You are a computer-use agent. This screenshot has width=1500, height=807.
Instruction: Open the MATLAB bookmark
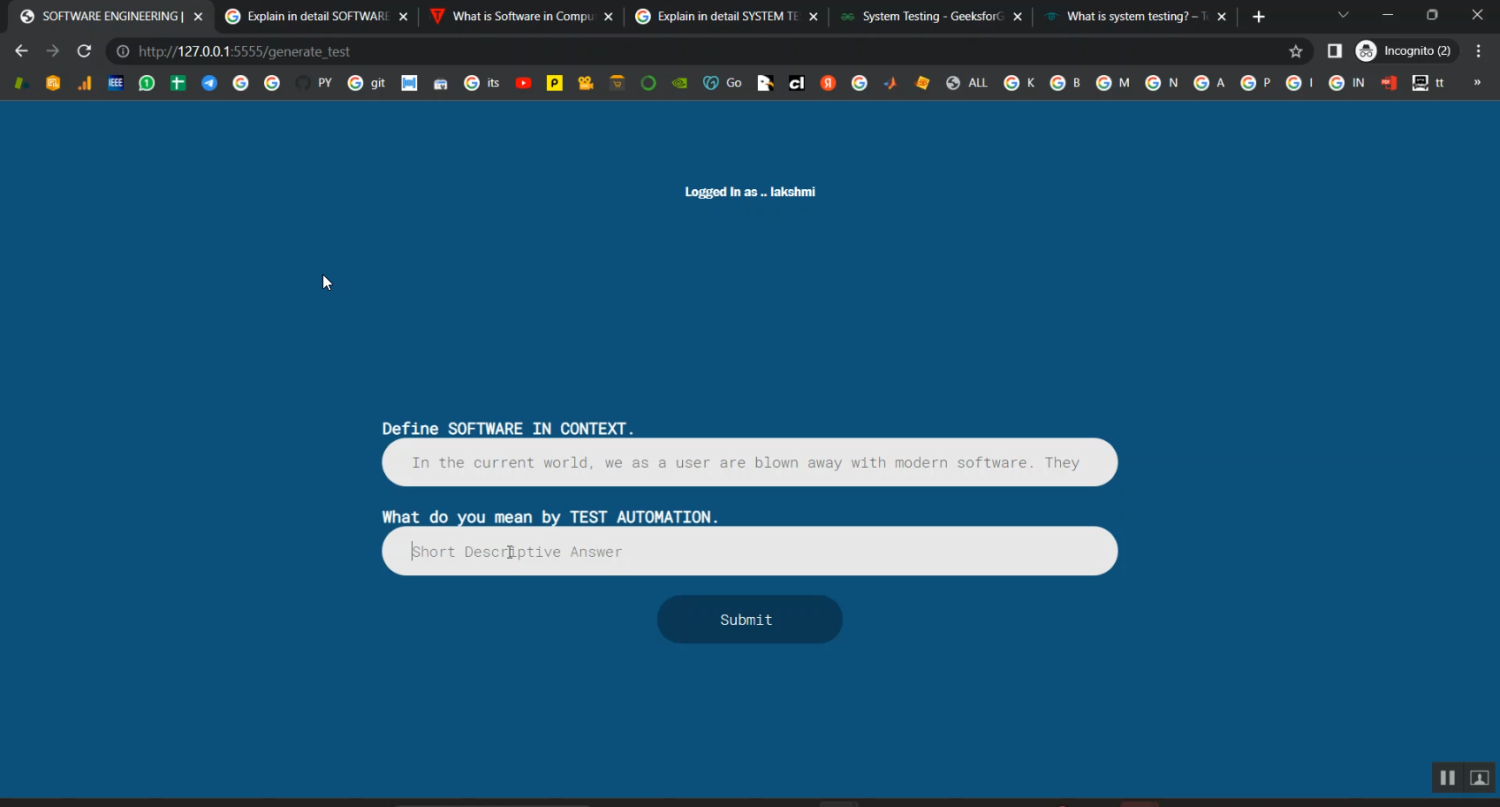(890, 83)
